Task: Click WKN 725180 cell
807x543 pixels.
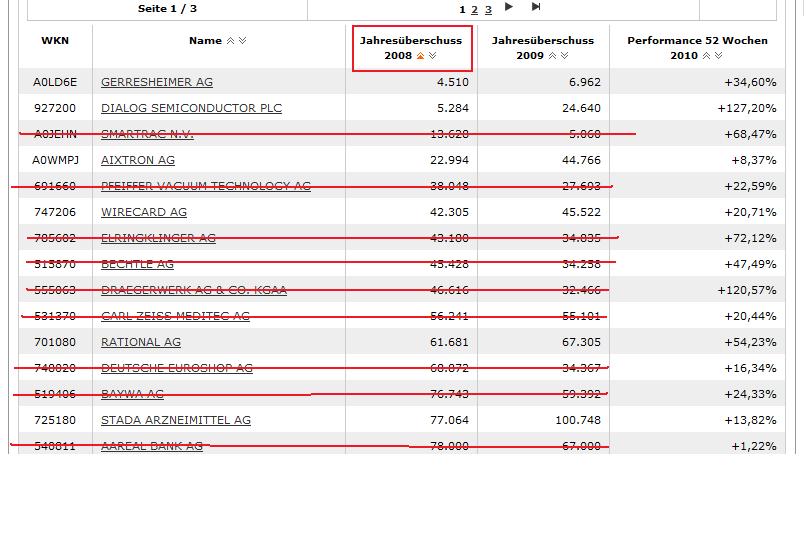Action: pos(55,420)
